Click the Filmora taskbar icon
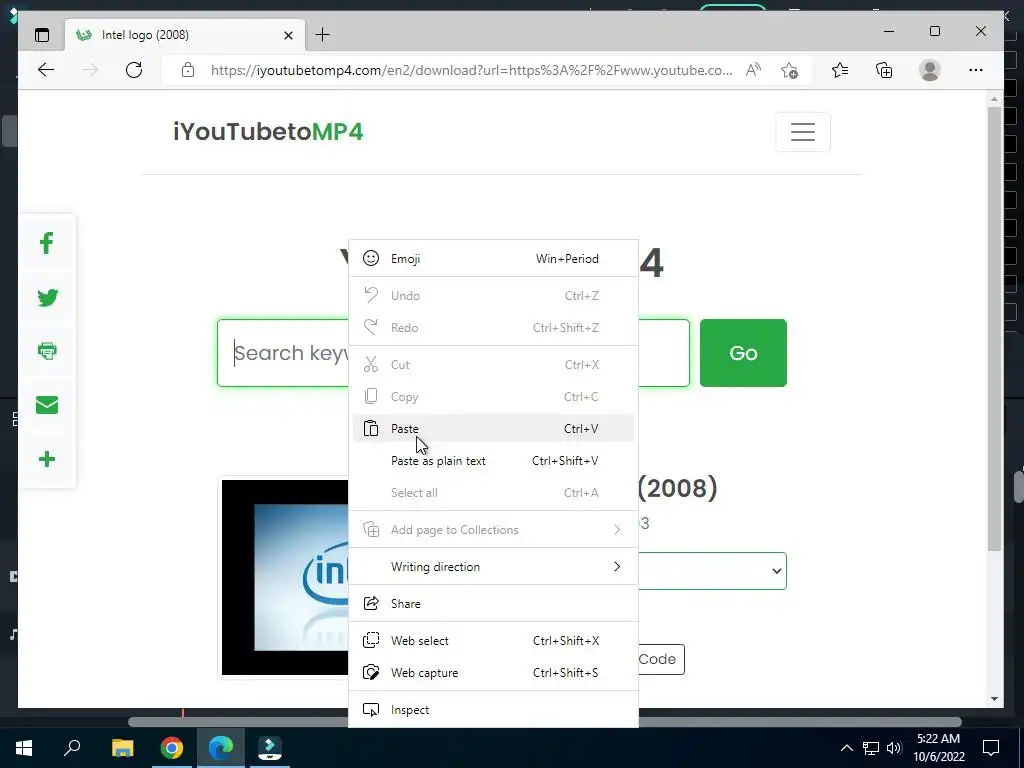Screen dimensions: 1024x768 (x=270, y=748)
